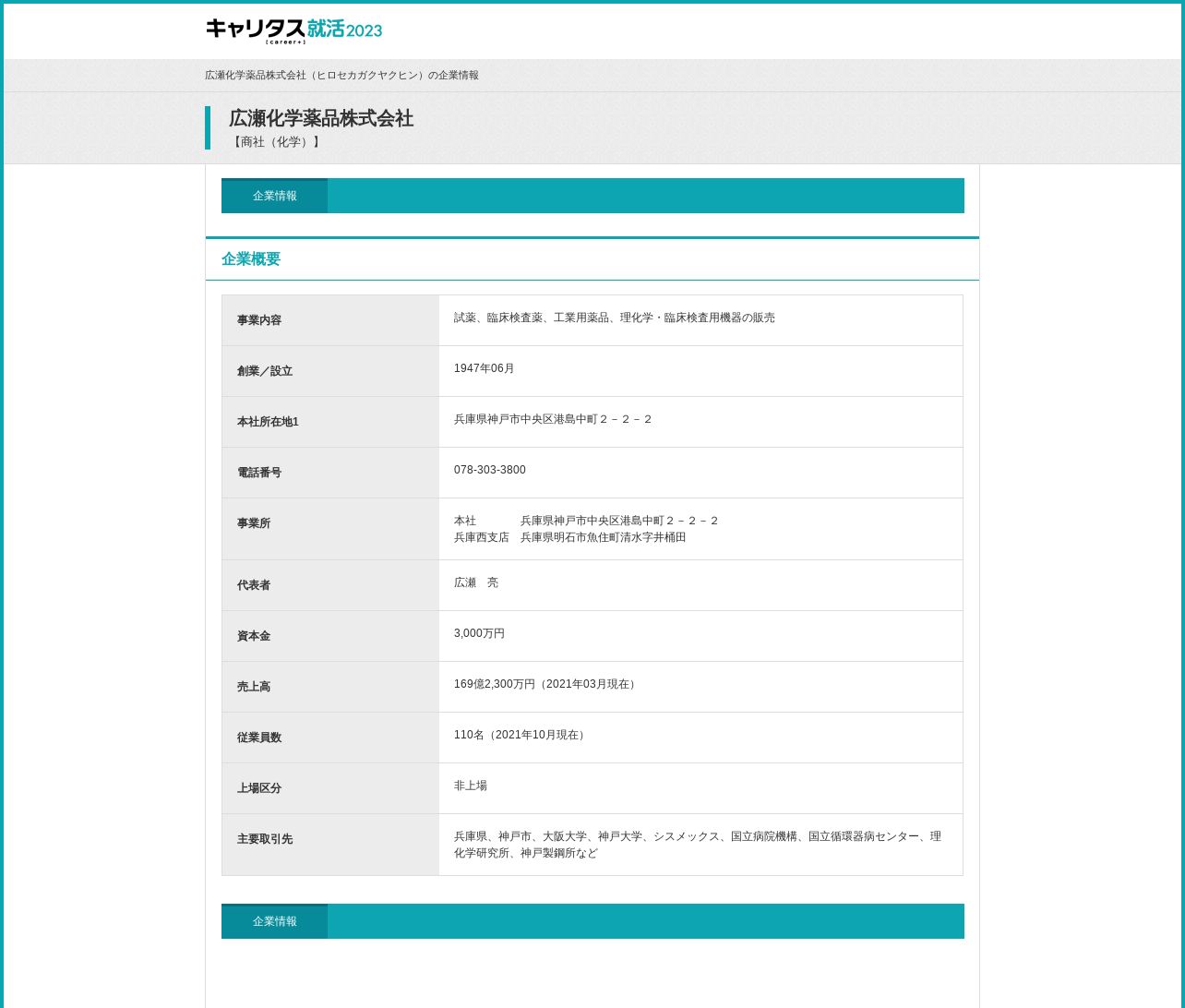Click the 兵庫西支店 address line
Image resolution: width=1185 pixels, height=1008 pixels.
click(x=569, y=537)
